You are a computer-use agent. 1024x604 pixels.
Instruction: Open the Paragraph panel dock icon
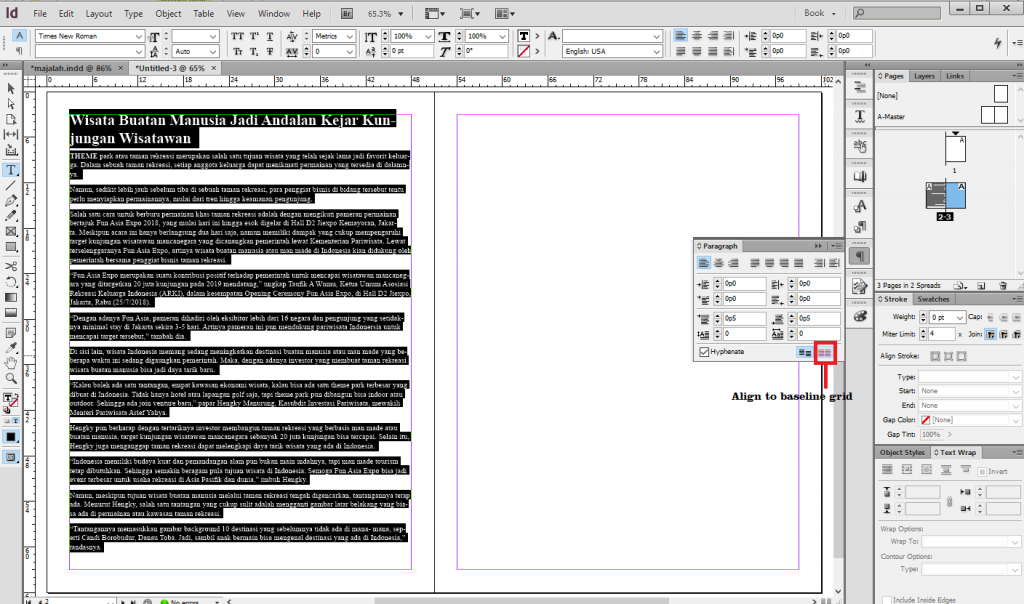tap(860, 256)
